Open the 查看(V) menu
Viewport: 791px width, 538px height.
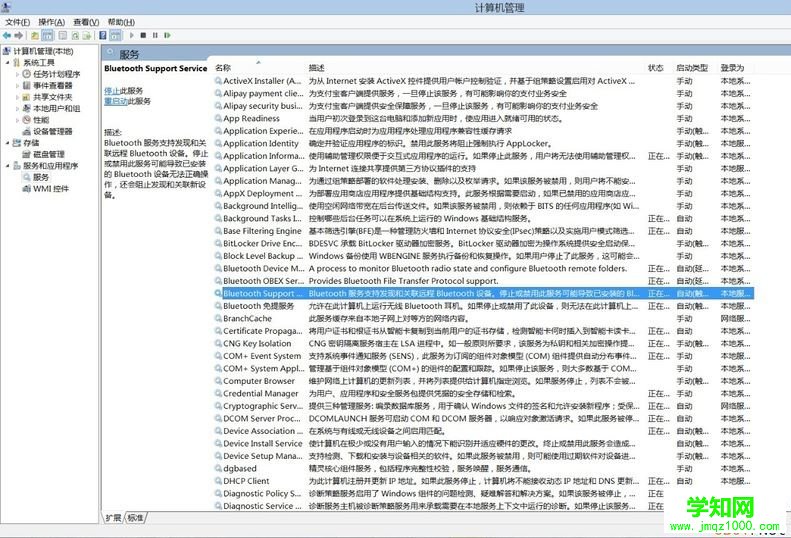(x=86, y=22)
